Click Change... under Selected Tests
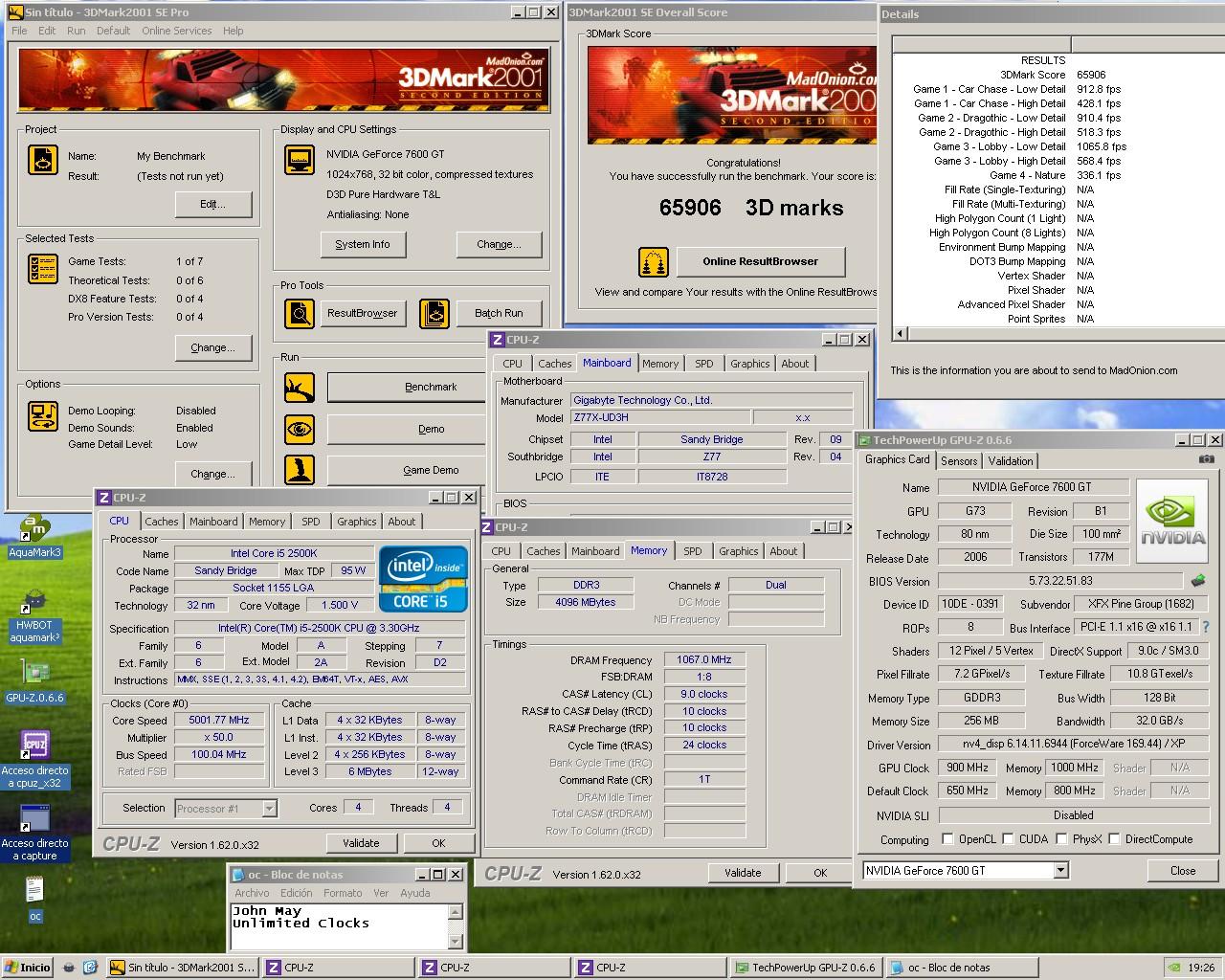Screen dimensions: 1225x980 coord(213,347)
